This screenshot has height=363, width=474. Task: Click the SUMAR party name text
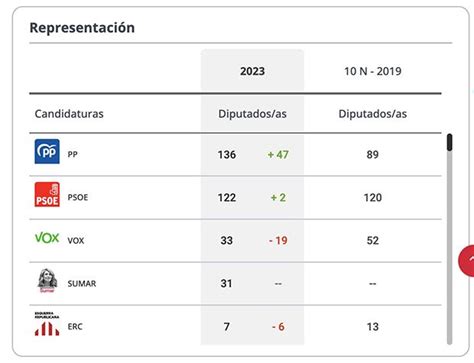click(x=82, y=283)
